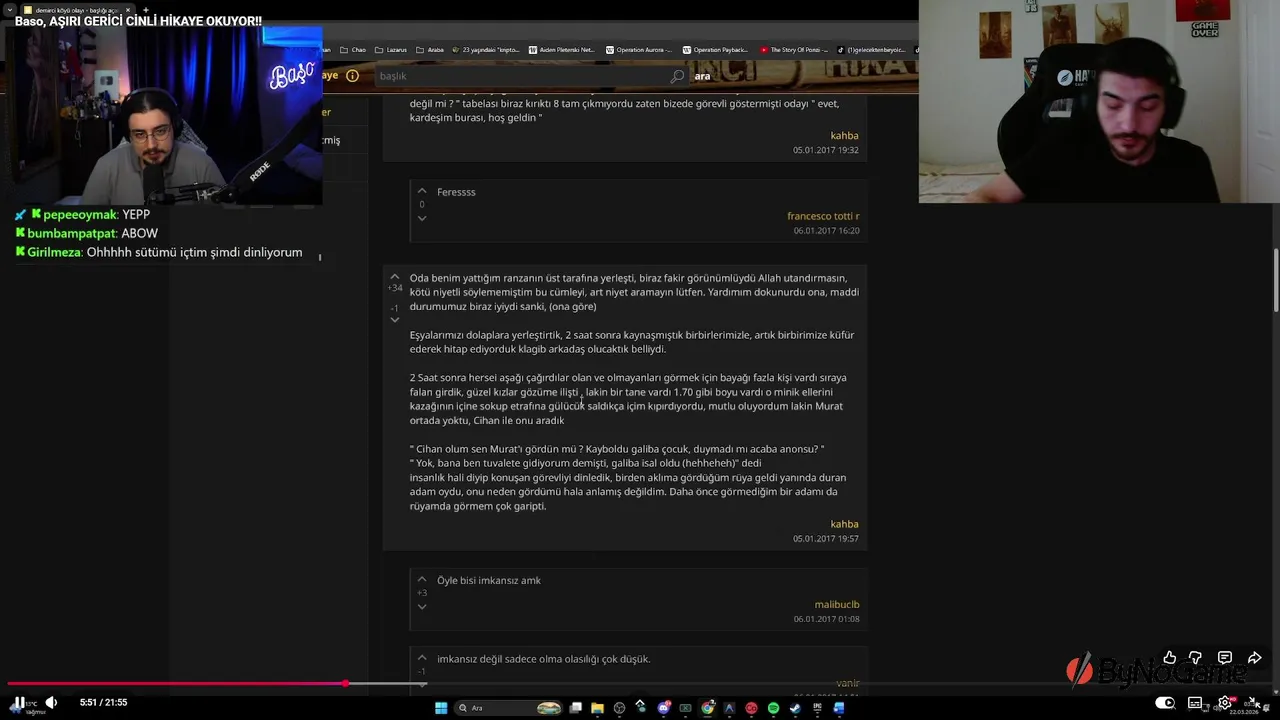Click the ara search button
The image size is (1280, 720).
(x=702, y=76)
